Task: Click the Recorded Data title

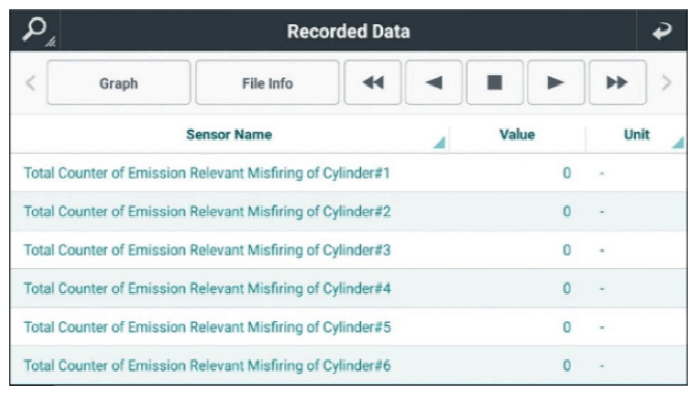Action: coord(348,32)
